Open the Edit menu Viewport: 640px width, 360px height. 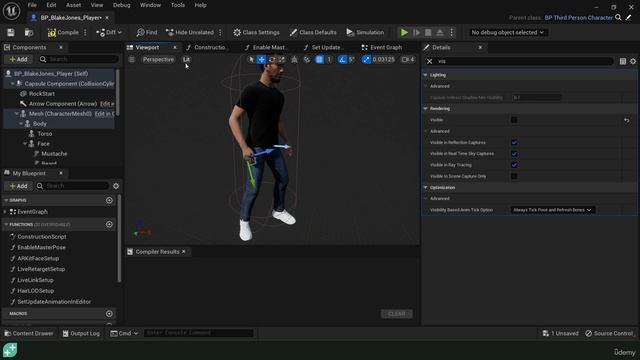(x=51, y=5)
